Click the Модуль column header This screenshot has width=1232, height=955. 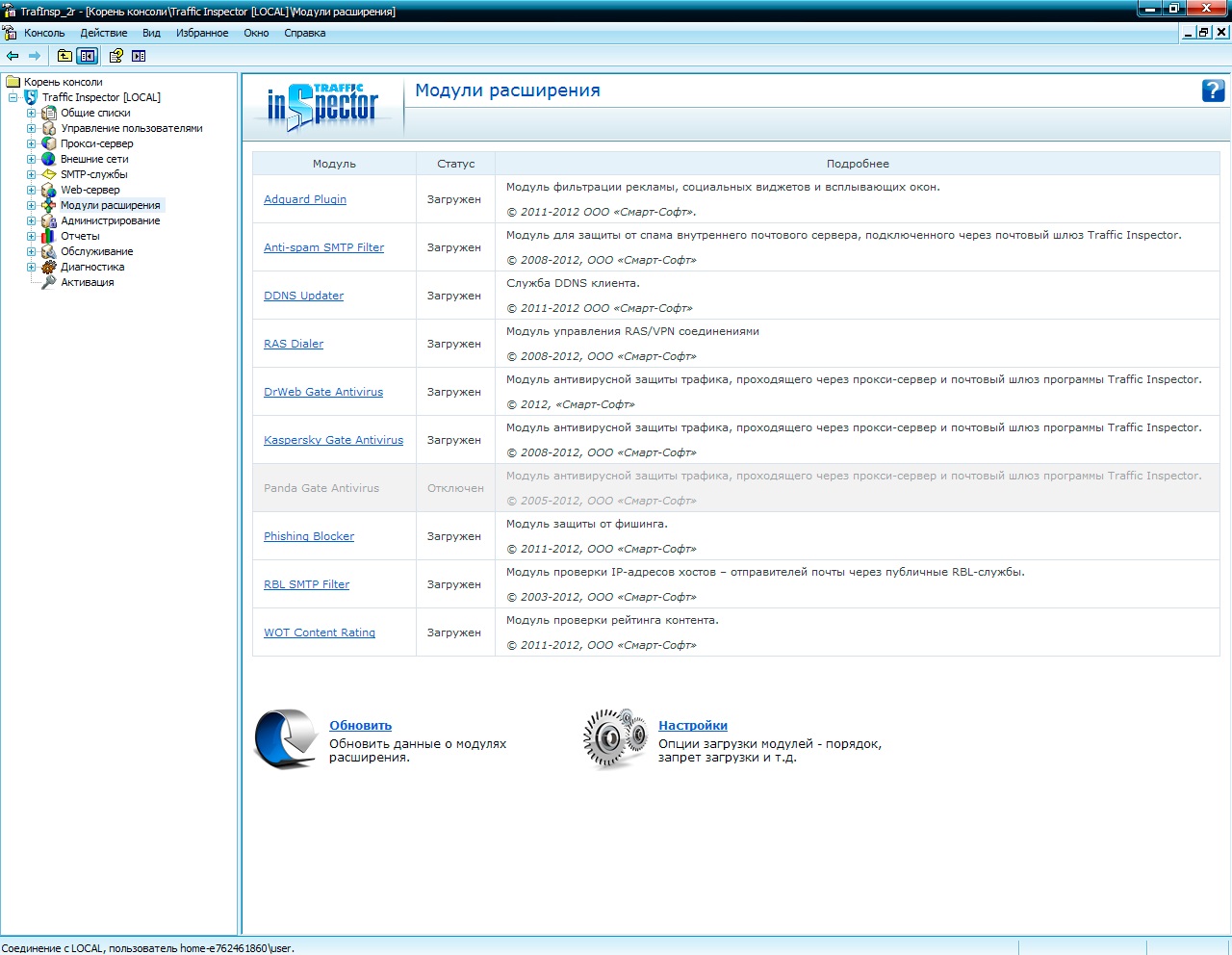(x=334, y=164)
